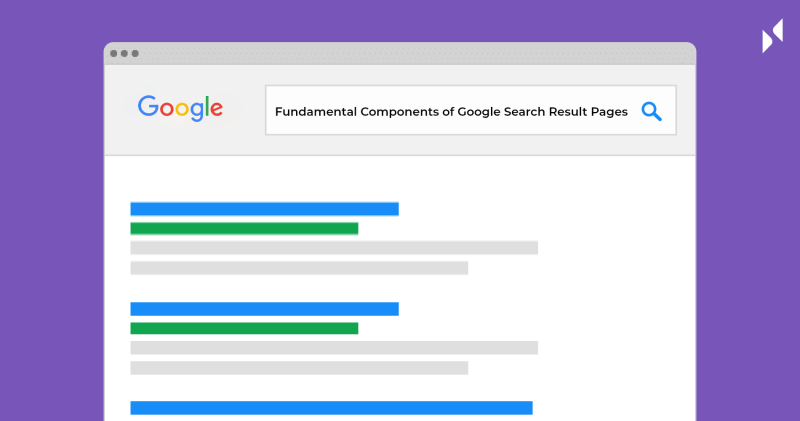Click the first green URL bar

pyautogui.click(x=244, y=229)
